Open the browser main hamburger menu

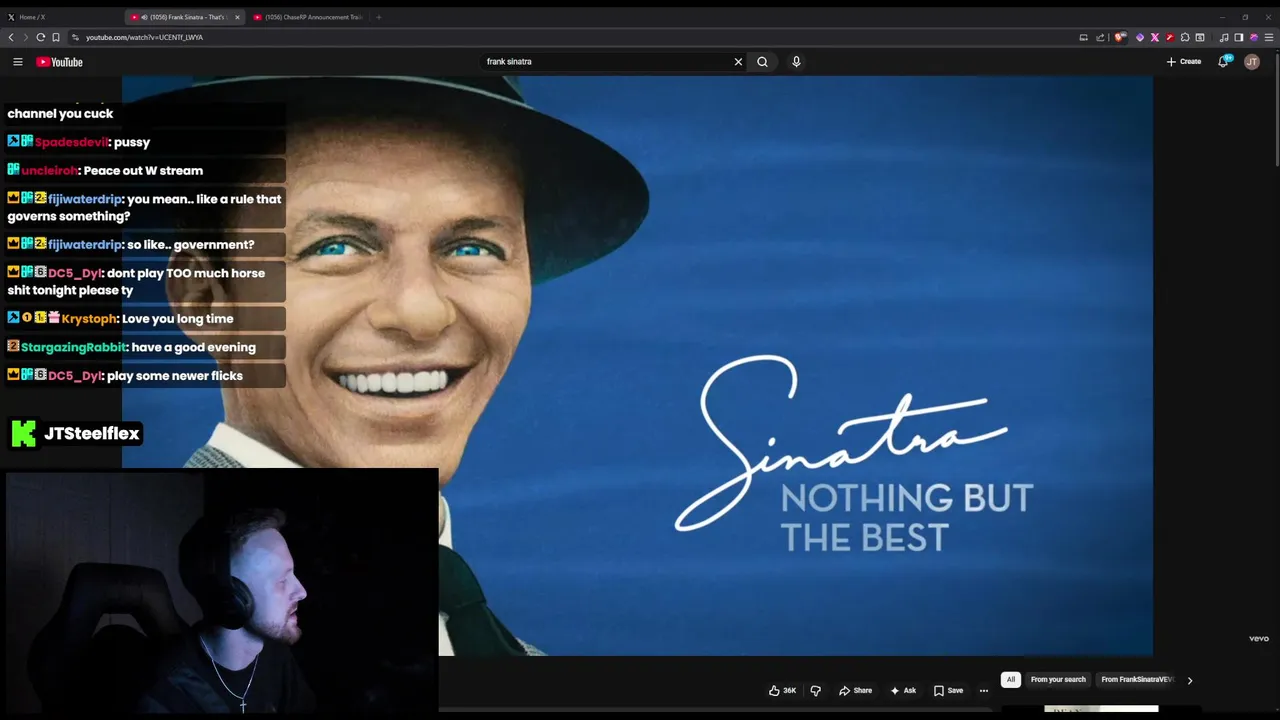point(1270,37)
